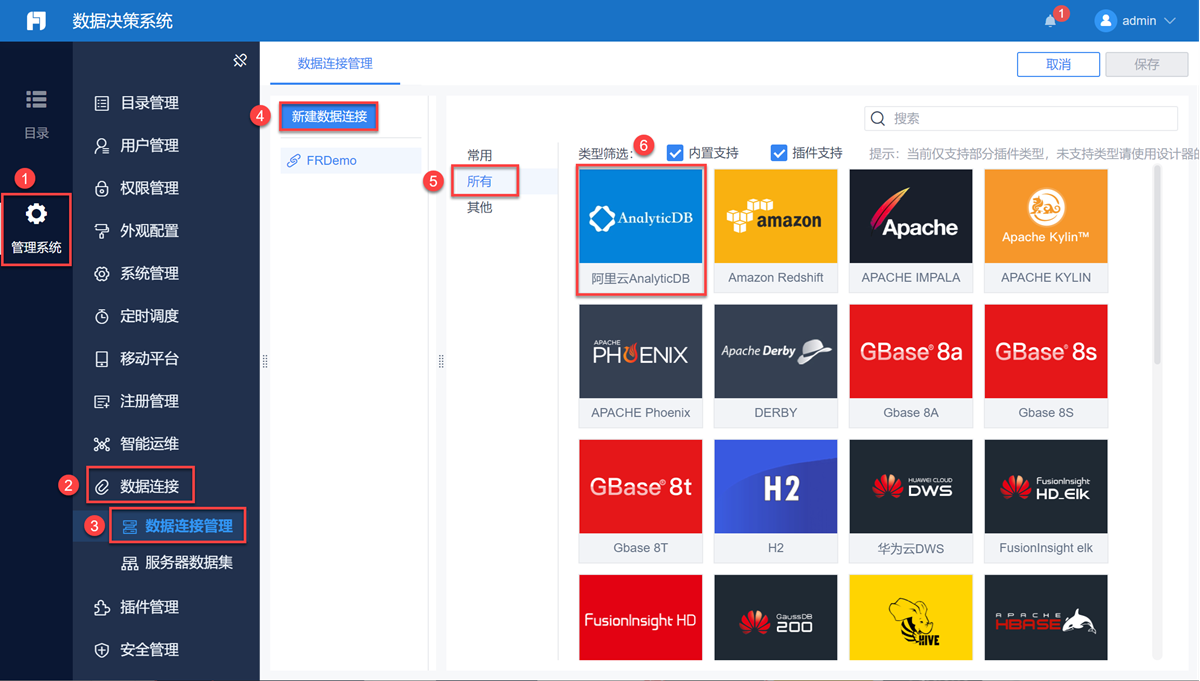Click the magnifier search icon
Screen dimensions: 1200x681
[x=878, y=118]
